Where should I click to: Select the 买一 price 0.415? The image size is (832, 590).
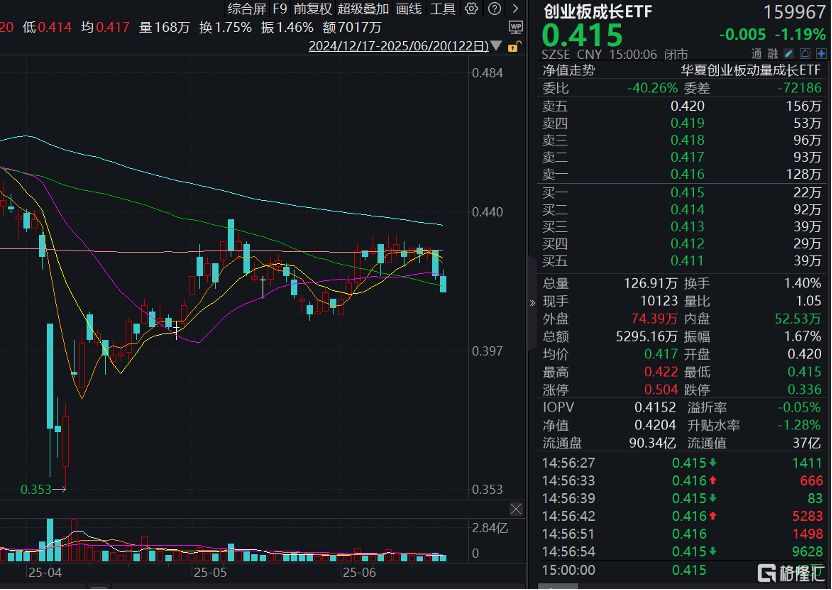tap(687, 192)
